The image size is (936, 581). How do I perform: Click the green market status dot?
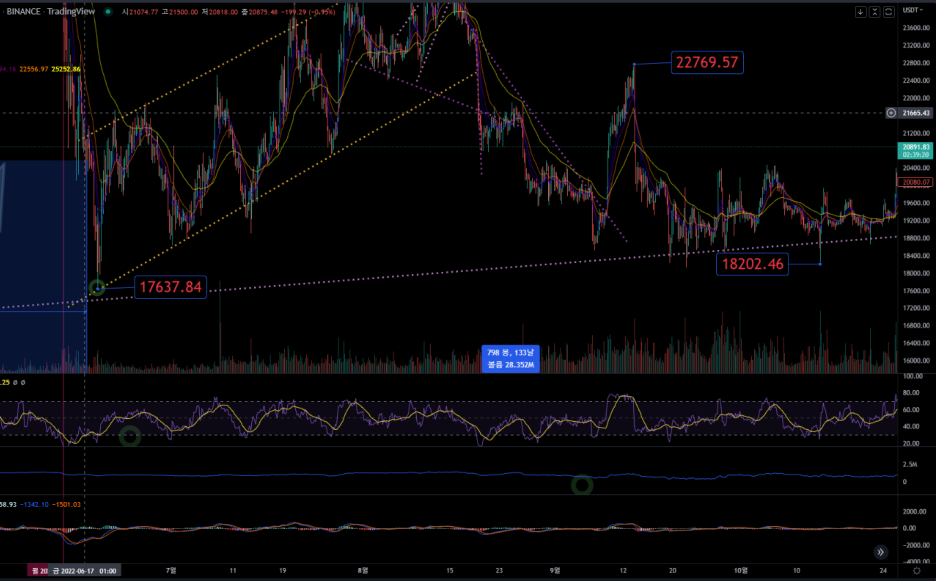coord(108,11)
